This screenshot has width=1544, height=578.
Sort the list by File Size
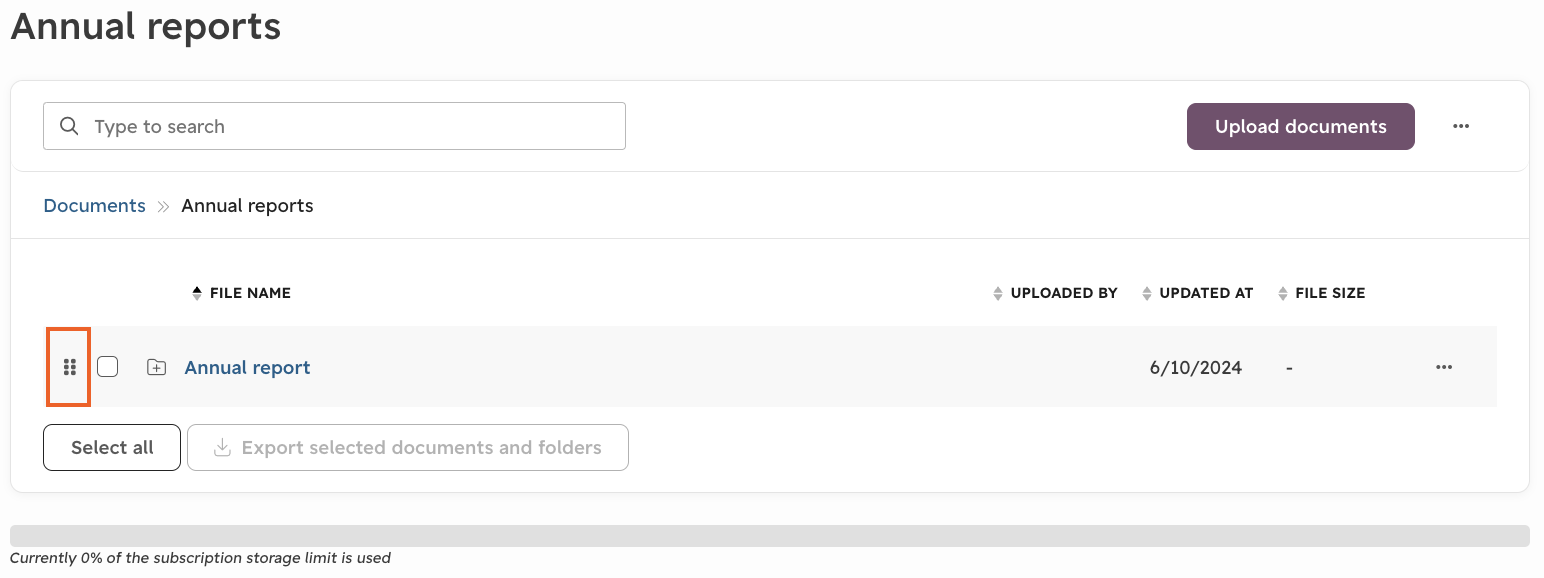[1321, 293]
